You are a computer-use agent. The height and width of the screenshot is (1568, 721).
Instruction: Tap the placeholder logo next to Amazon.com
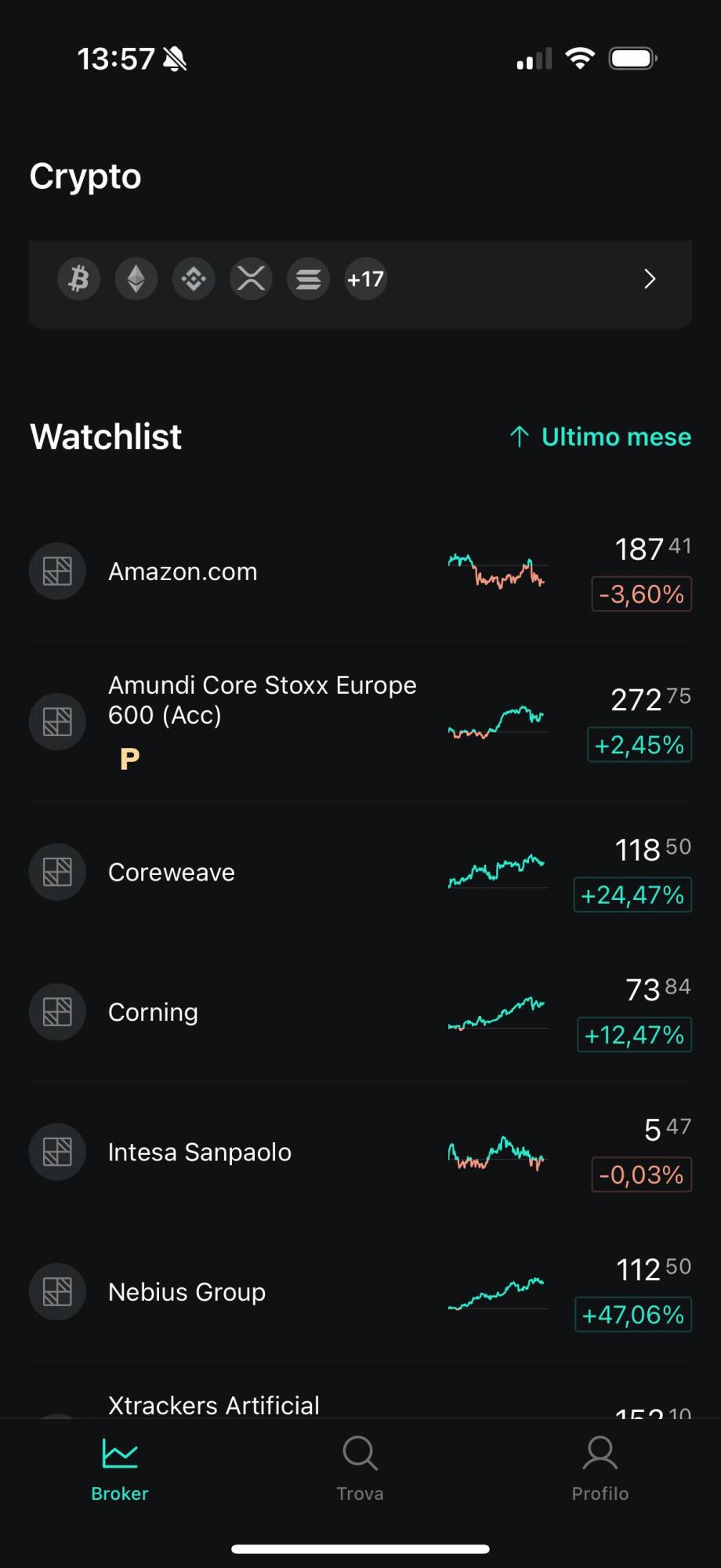click(x=57, y=572)
